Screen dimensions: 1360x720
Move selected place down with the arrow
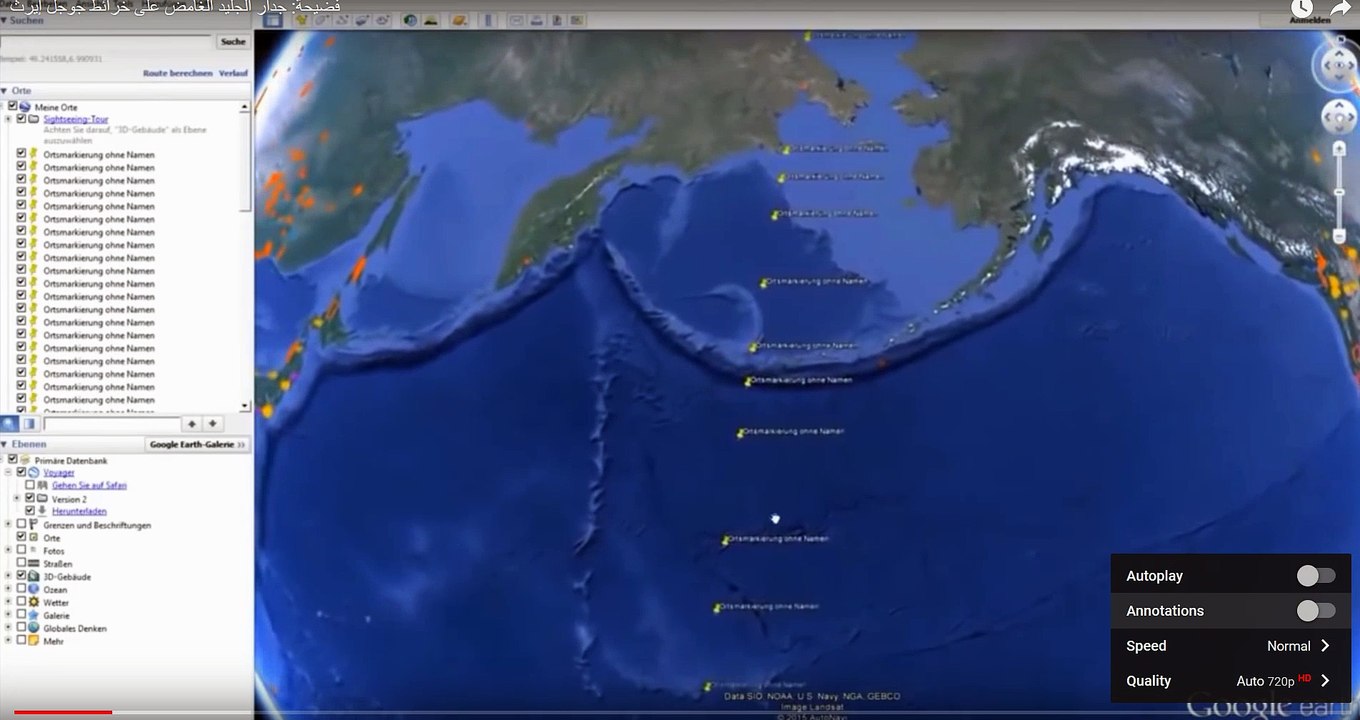click(x=212, y=424)
